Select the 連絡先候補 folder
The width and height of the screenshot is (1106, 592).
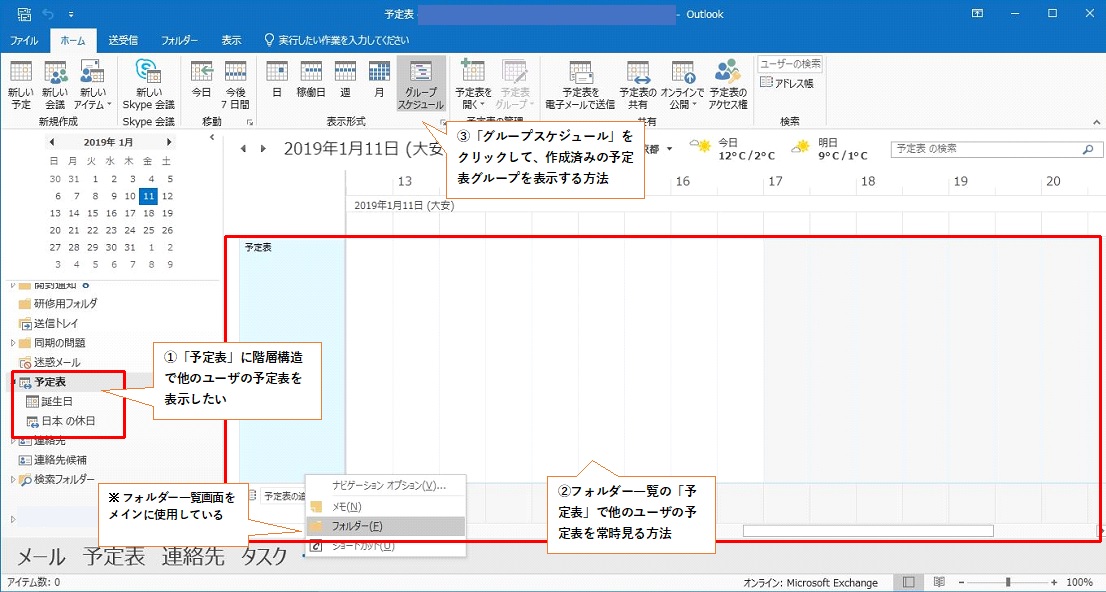(53, 460)
